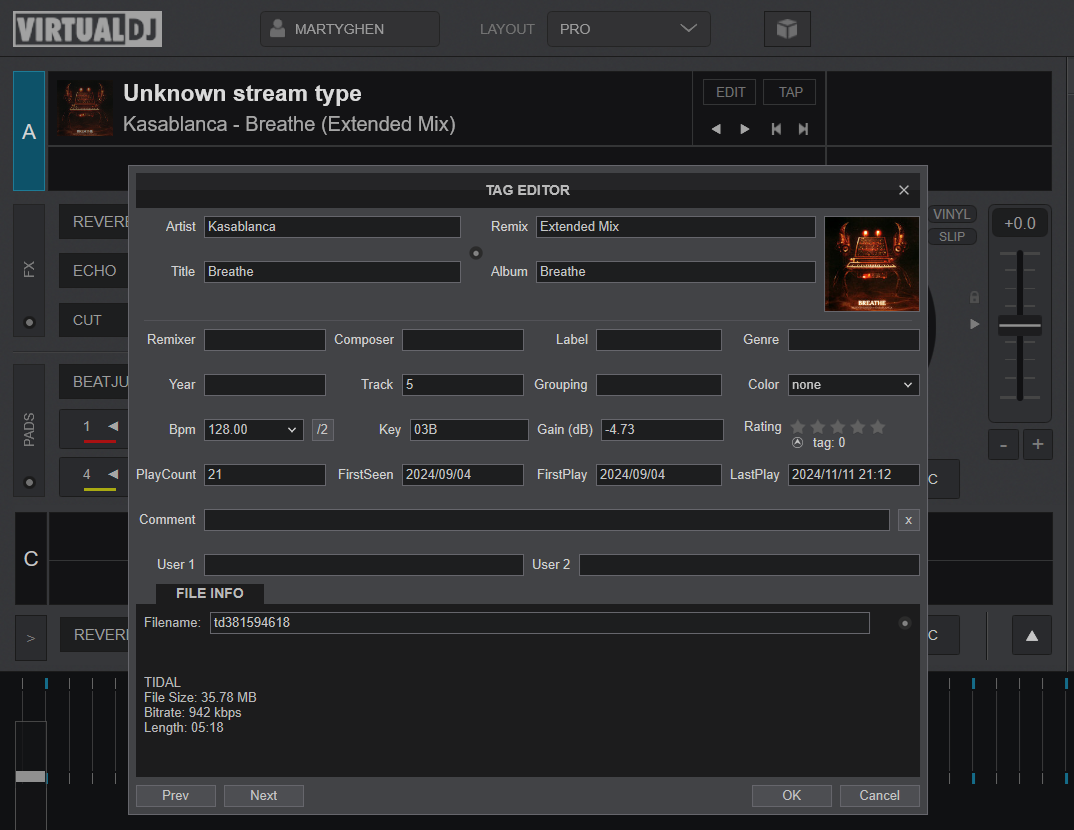Open the MARTYGHEN user account button
This screenshot has height=830, width=1074.
click(x=349, y=29)
